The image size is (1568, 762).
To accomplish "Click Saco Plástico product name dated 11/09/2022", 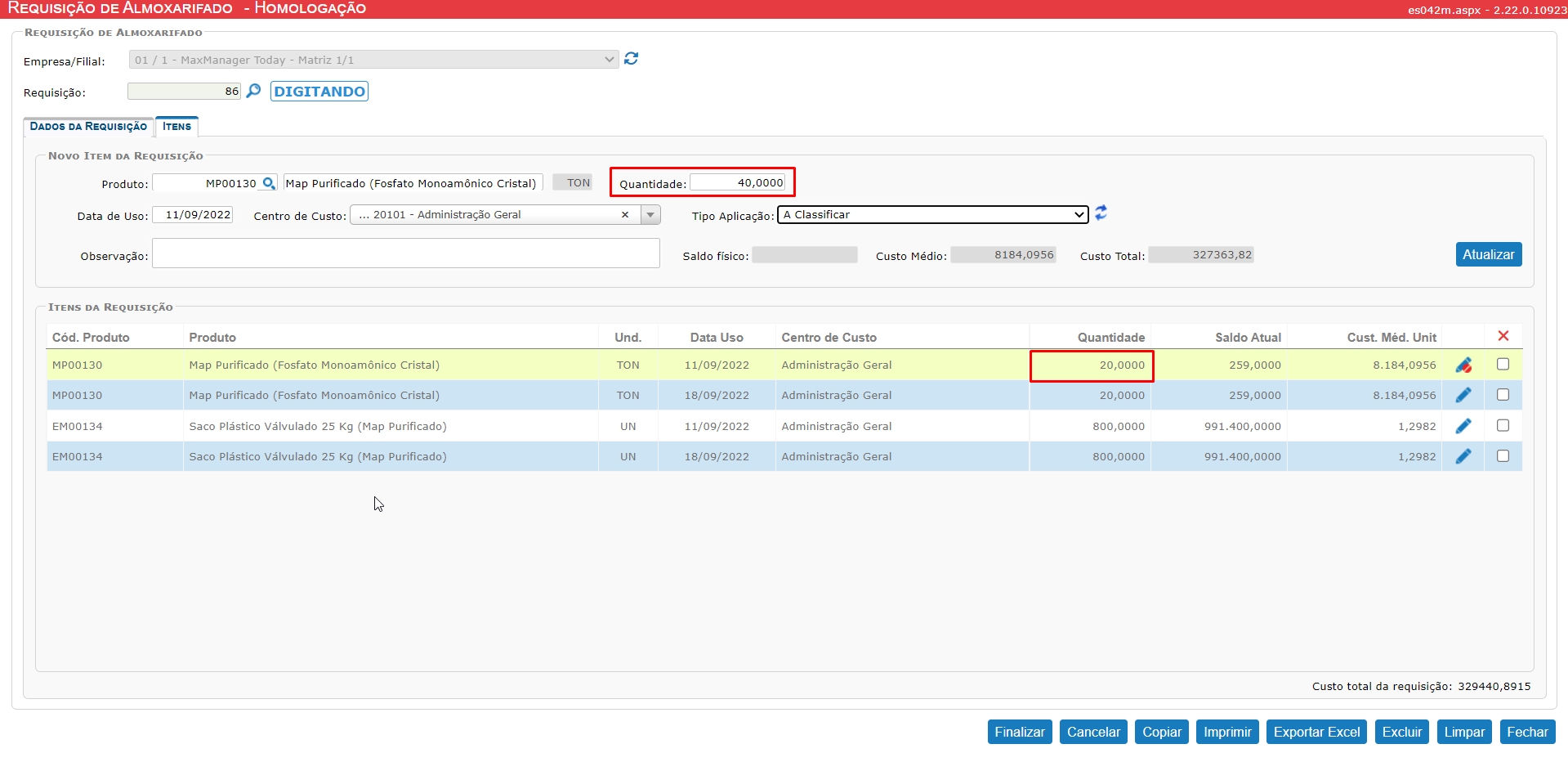I will (x=318, y=426).
